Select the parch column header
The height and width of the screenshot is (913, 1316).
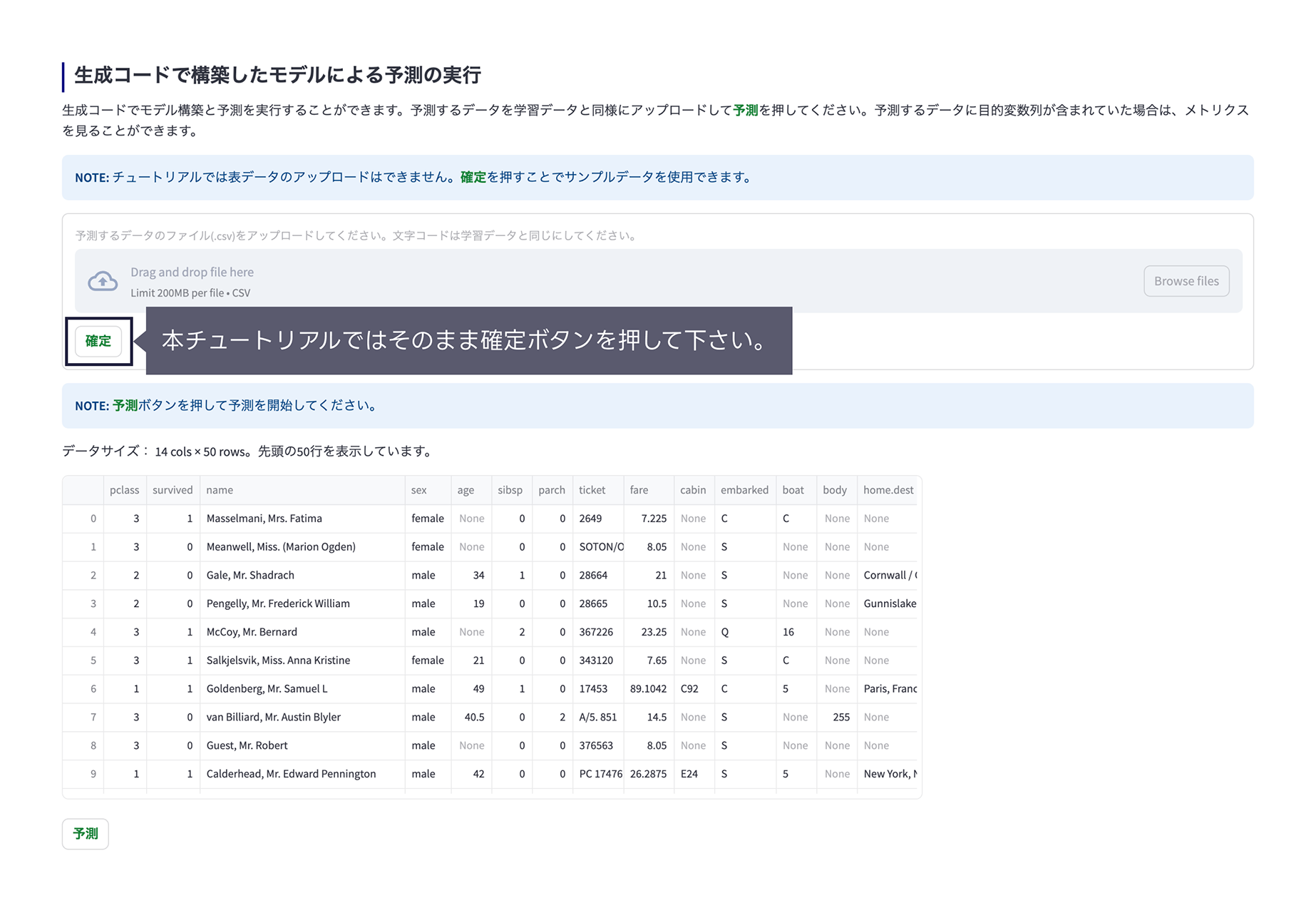(x=552, y=490)
